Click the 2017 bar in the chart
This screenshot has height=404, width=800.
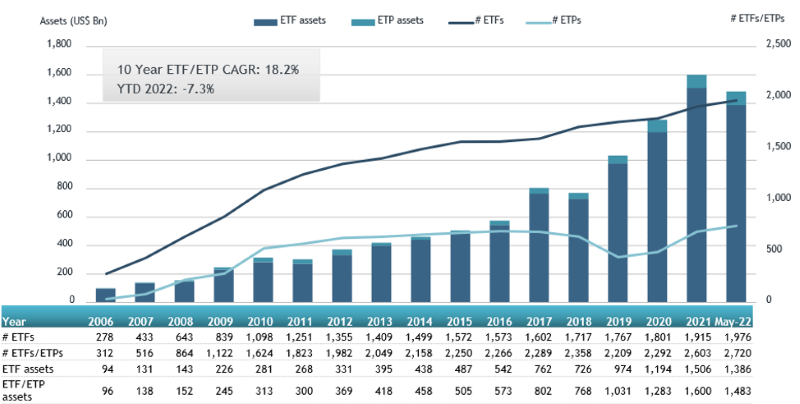click(x=539, y=245)
